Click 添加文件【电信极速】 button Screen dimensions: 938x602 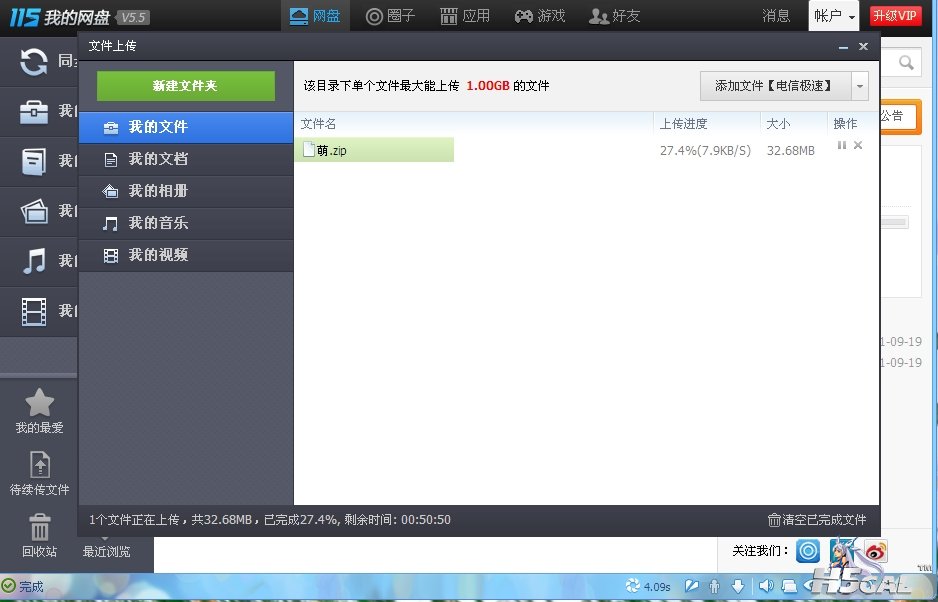pyautogui.click(x=774, y=86)
